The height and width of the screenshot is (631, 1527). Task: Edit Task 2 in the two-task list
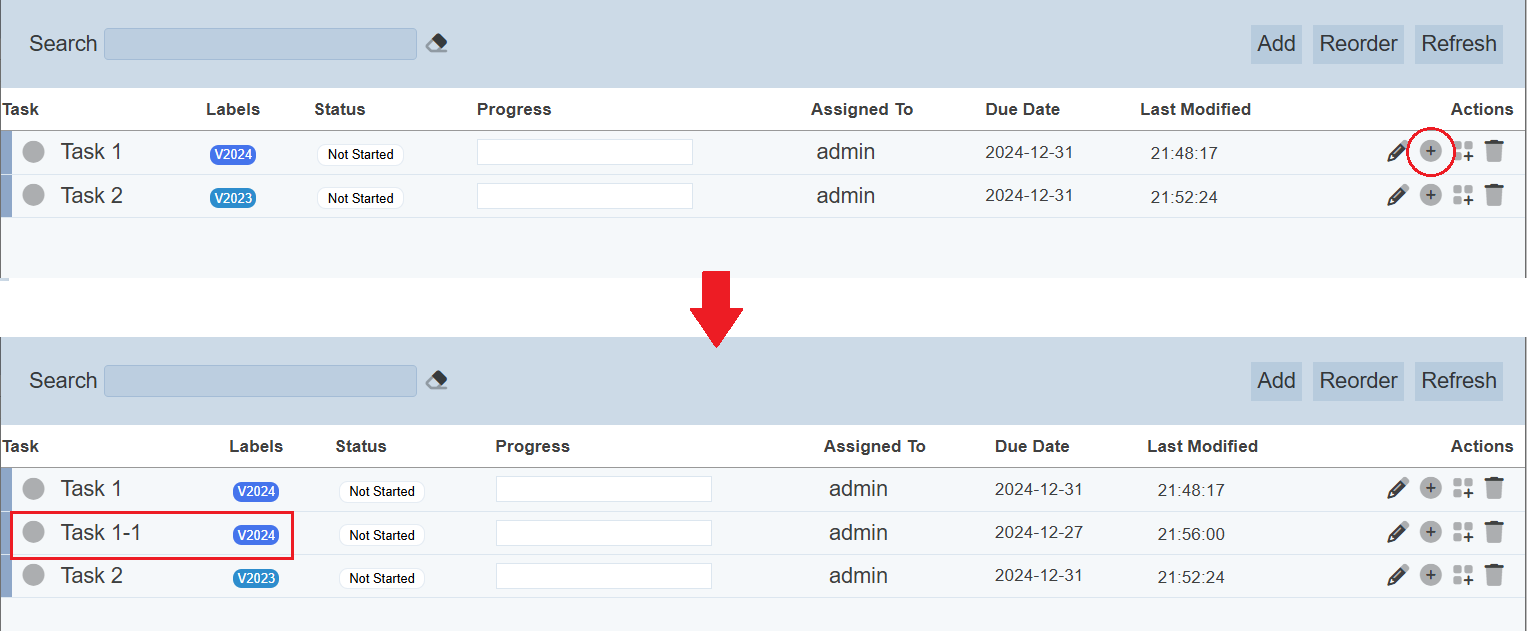[x=1397, y=195]
